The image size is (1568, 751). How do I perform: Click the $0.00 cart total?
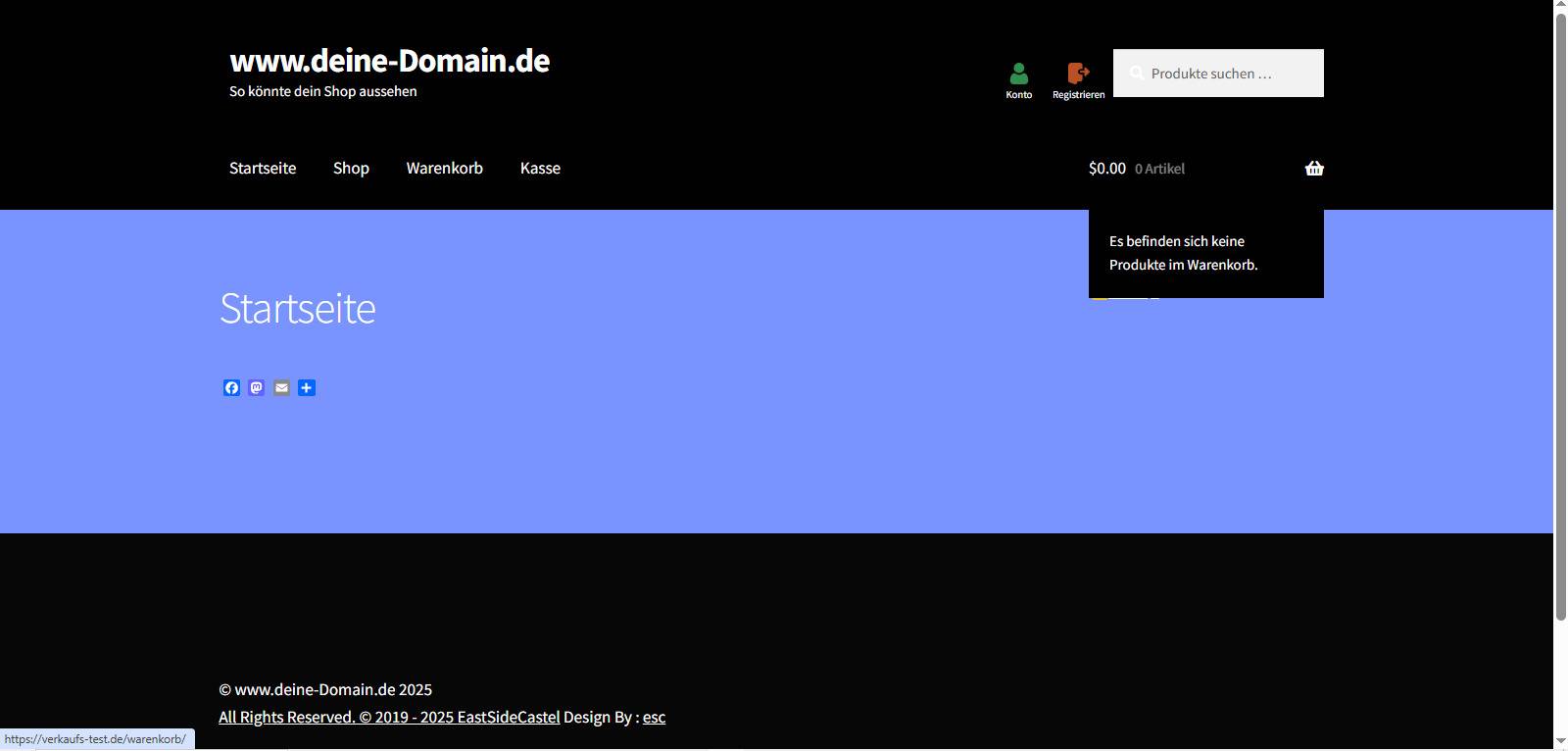(x=1107, y=169)
